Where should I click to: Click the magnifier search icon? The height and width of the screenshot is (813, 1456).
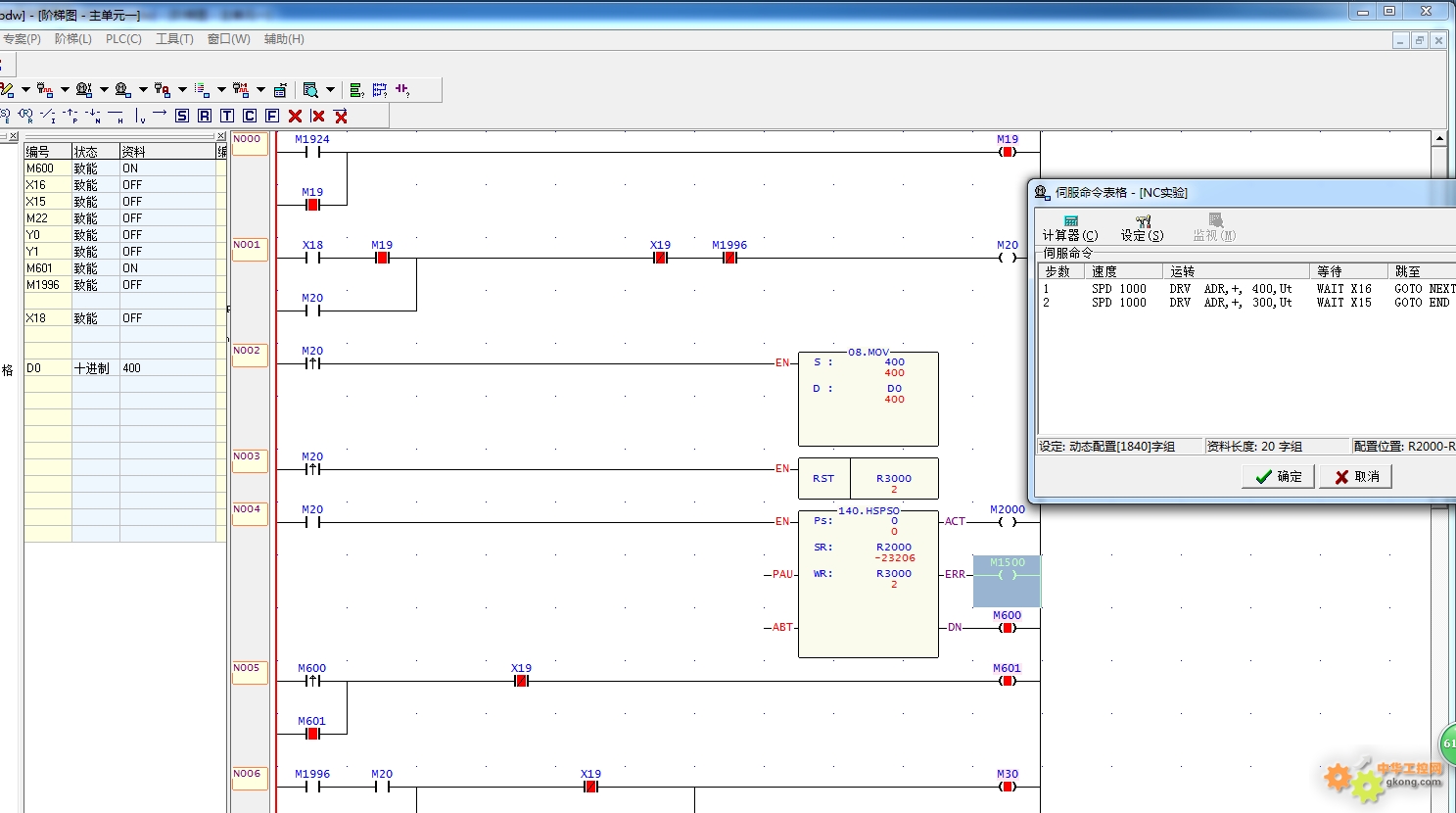click(x=310, y=90)
